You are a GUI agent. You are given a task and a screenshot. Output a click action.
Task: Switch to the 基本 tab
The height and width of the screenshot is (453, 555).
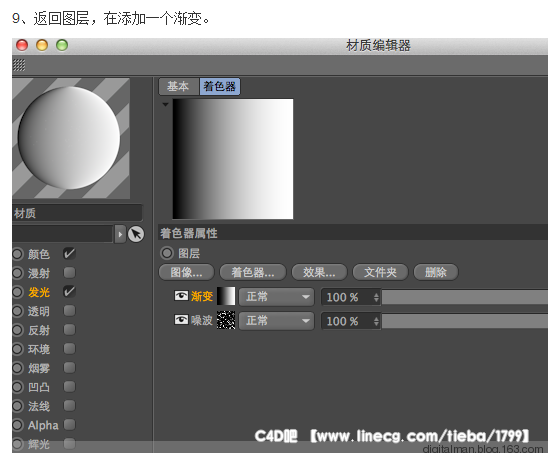[x=178, y=86]
